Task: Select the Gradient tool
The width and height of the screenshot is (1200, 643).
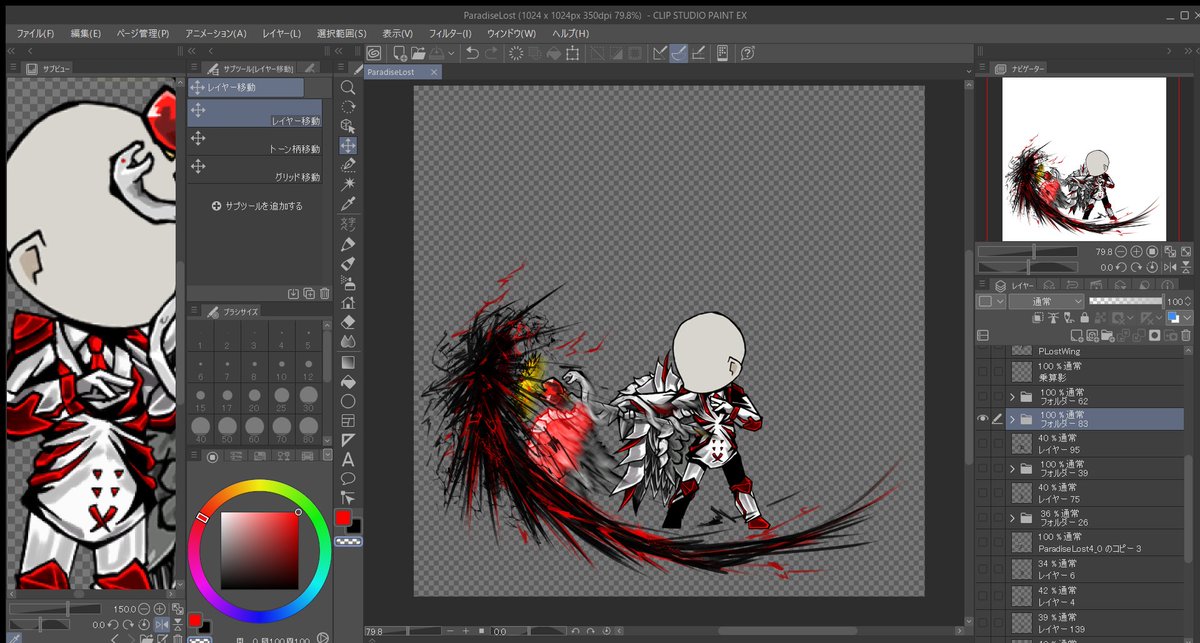Action: tap(348, 361)
